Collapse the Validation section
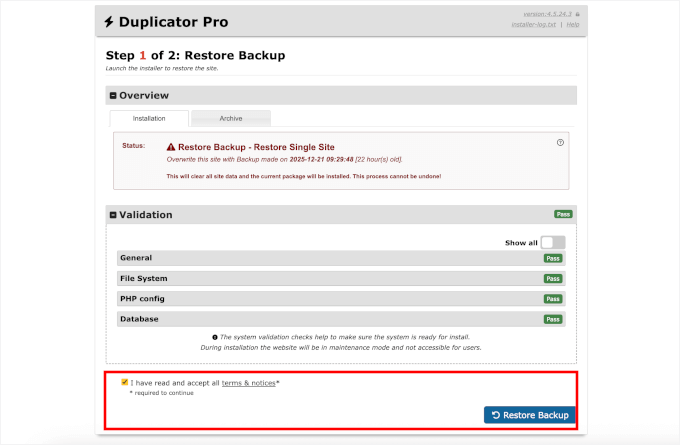The image size is (680, 445). point(113,215)
